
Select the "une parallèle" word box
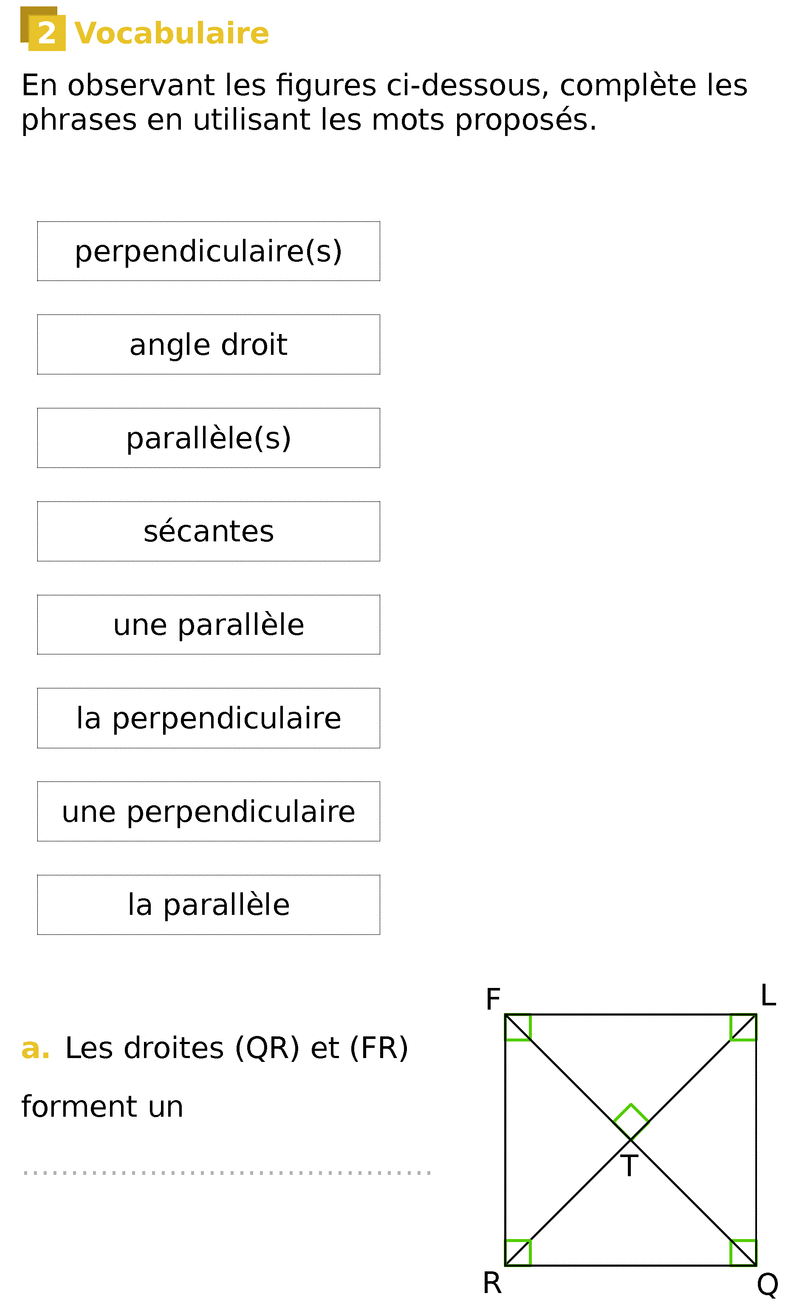pyautogui.click(x=208, y=625)
